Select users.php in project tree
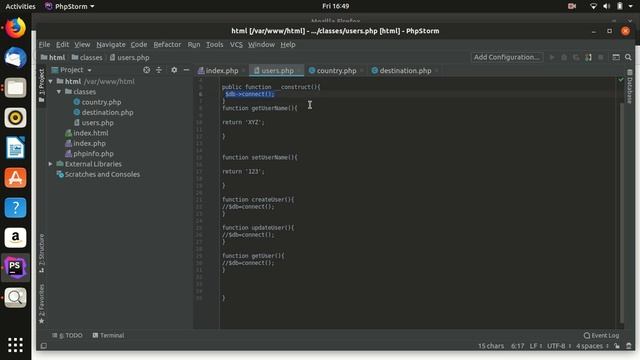This screenshot has height=360, width=640. click(98, 123)
